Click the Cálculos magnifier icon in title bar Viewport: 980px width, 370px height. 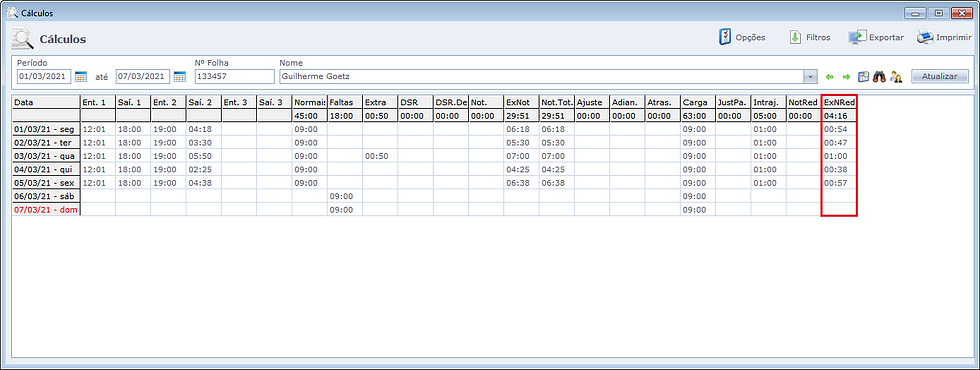[x=11, y=12]
